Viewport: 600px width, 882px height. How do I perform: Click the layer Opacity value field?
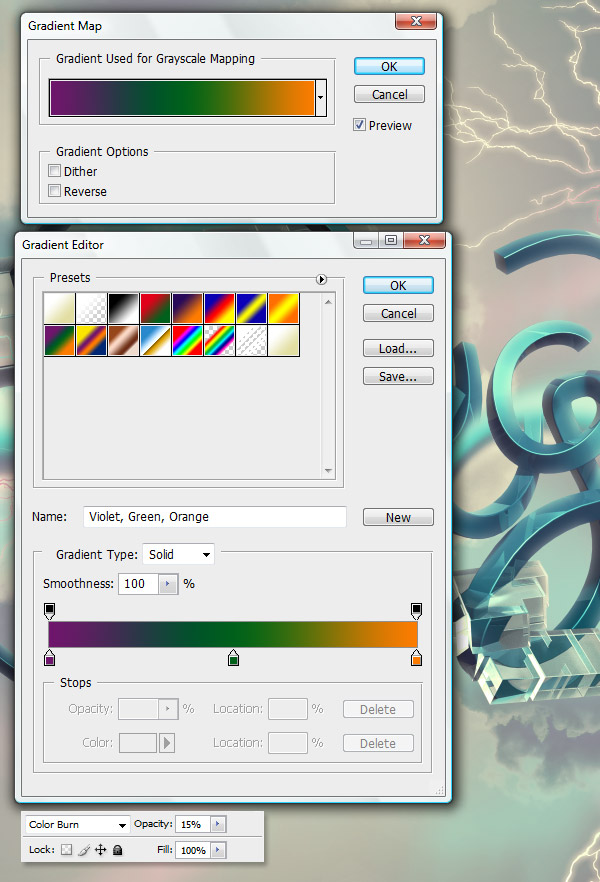click(192, 825)
